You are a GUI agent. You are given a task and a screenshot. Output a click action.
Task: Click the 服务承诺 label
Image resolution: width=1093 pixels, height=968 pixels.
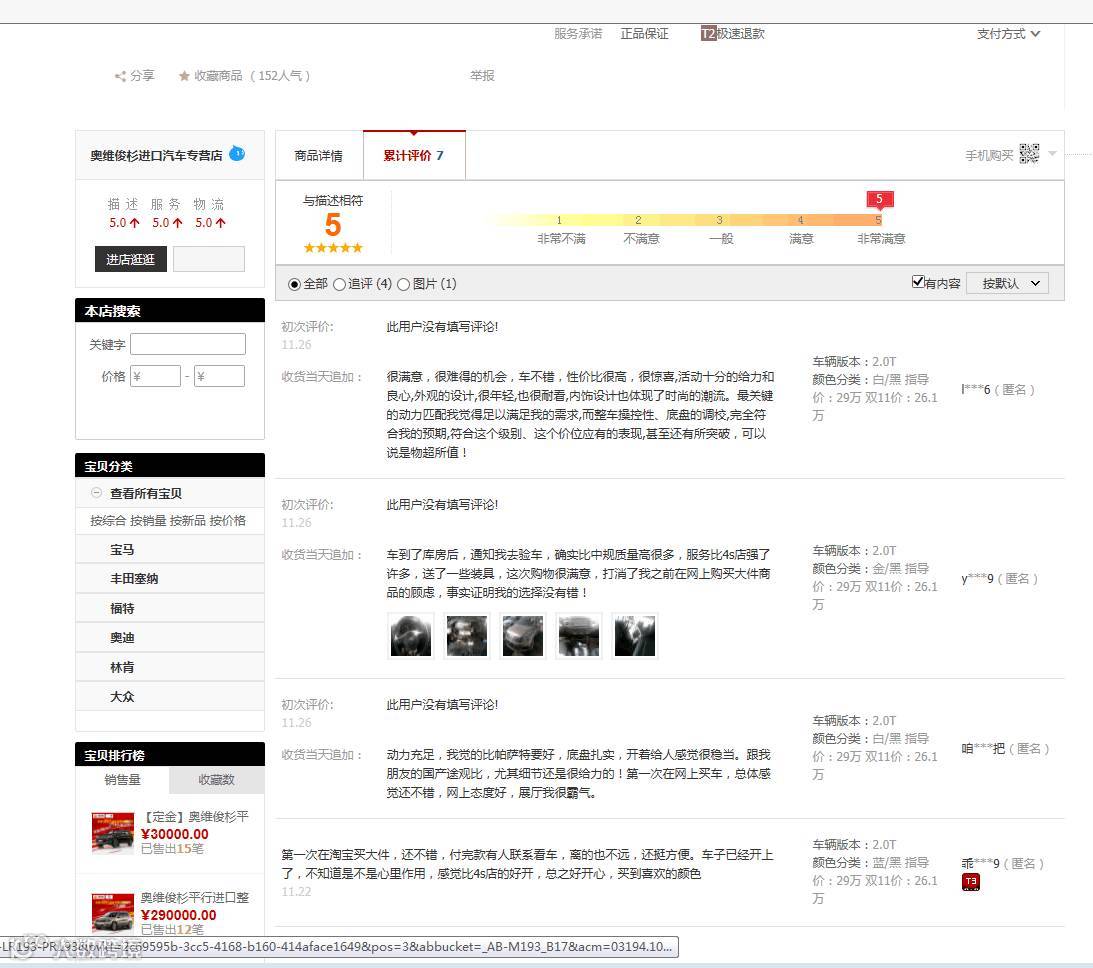(x=578, y=33)
